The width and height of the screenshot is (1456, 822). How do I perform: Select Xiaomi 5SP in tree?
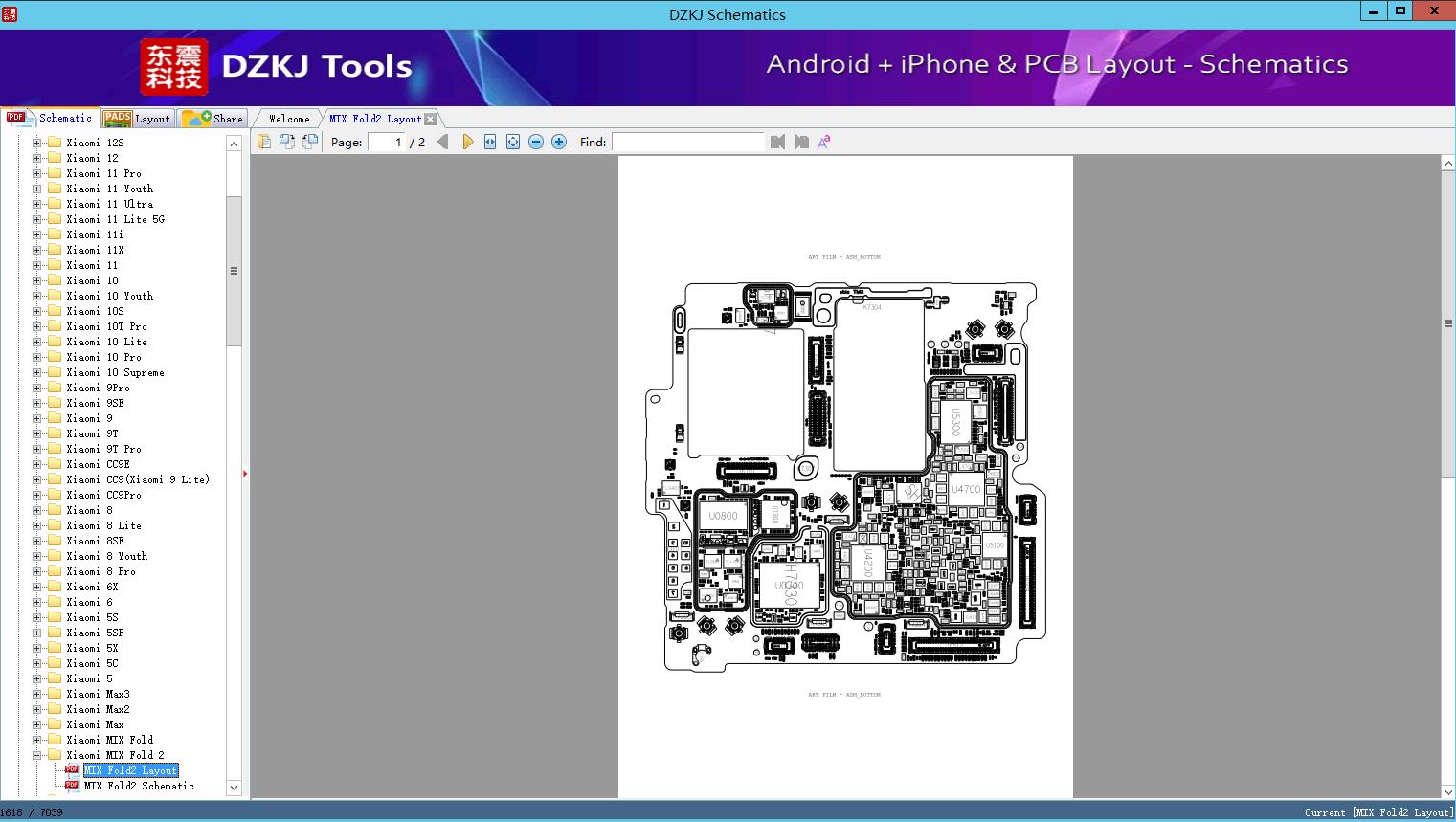pyautogui.click(x=95, y=633)
